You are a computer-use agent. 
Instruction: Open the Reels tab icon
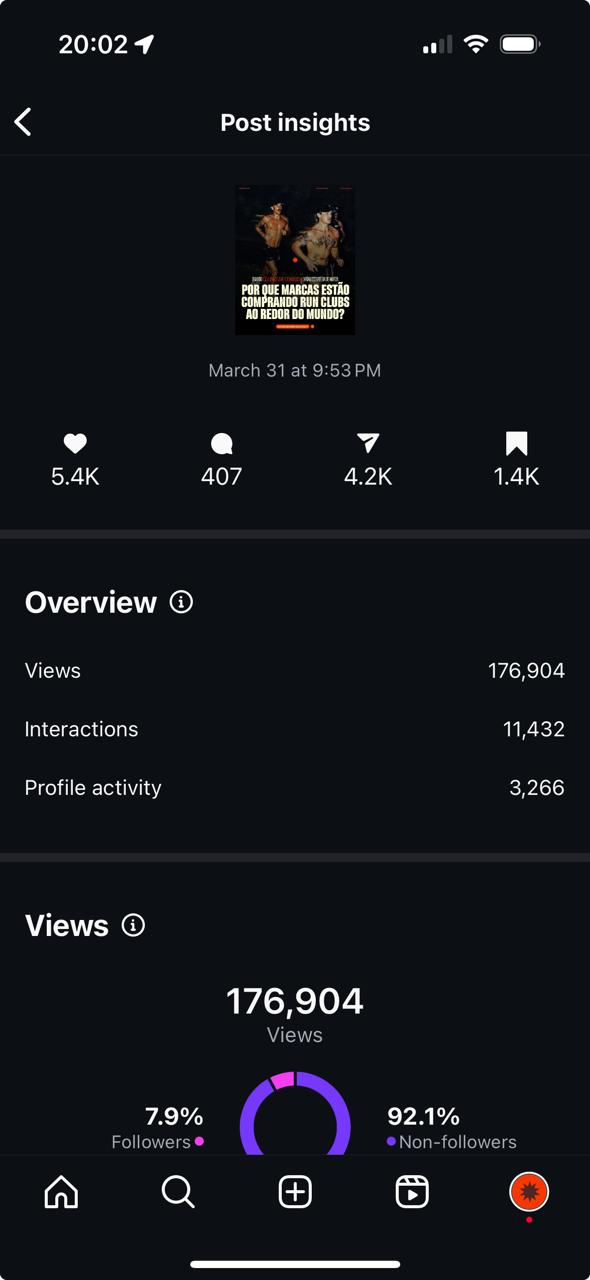[x=412, y=1192]
